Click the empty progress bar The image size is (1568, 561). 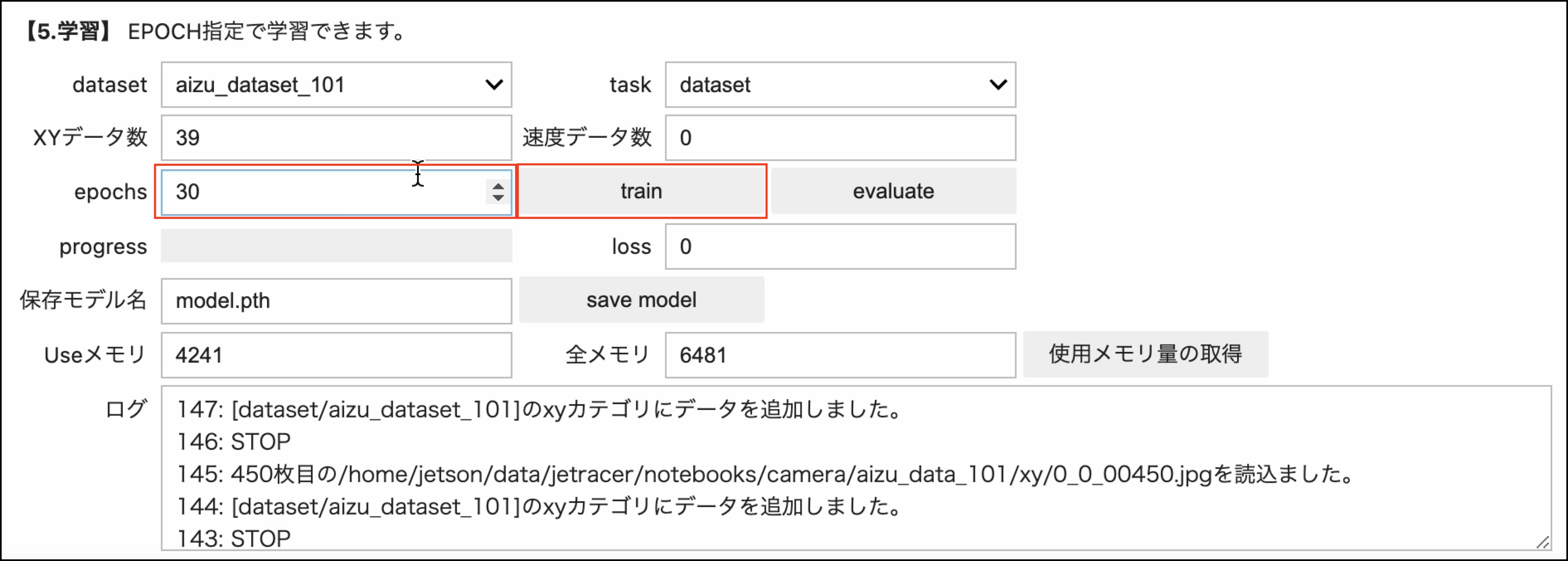(x=336, y=246)
